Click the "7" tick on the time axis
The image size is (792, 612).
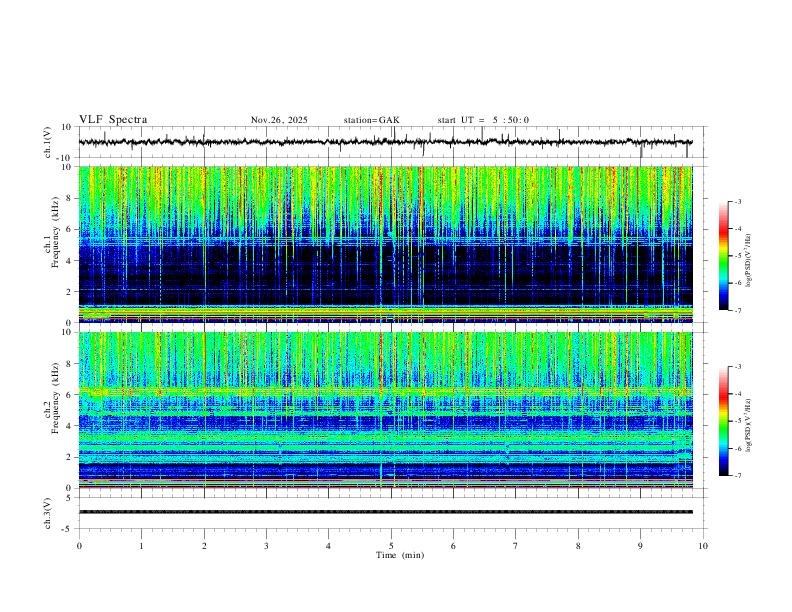click(516, 546)
